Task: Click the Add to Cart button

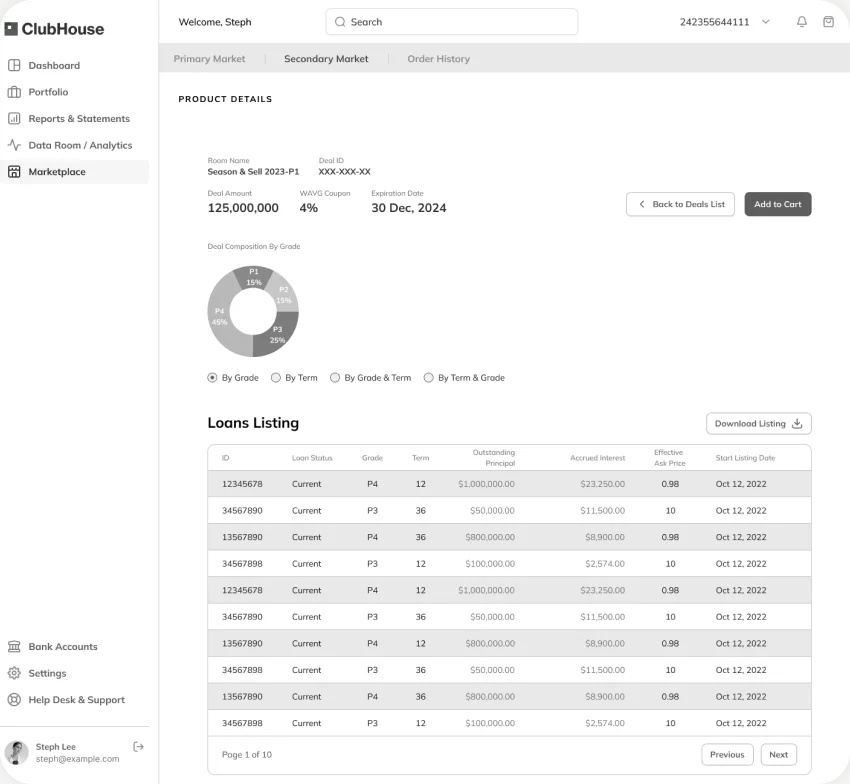Action: point(777,204)
